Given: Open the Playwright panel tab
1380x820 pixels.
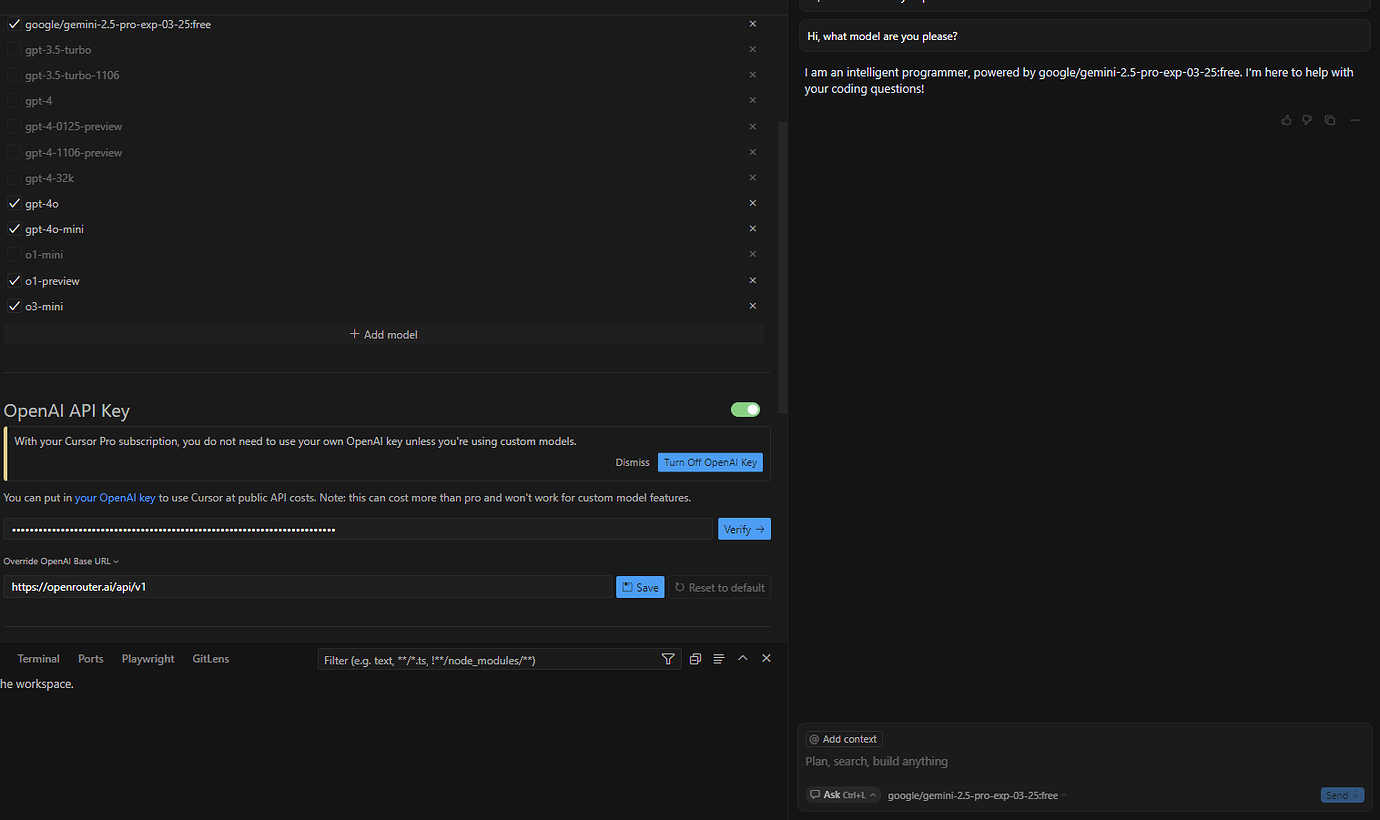Looking at the screenshot, I should click(148, 659).
